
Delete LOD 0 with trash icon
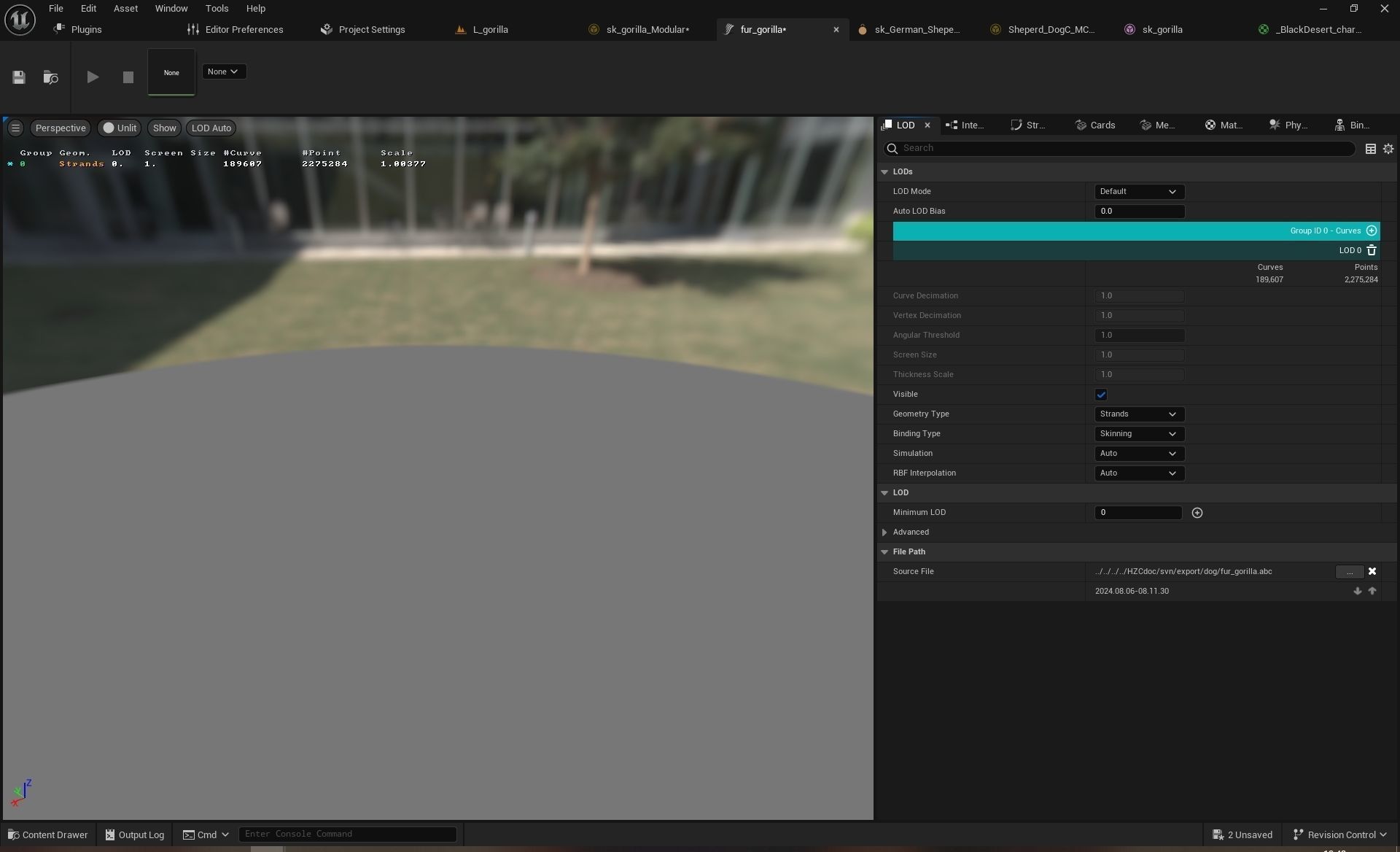(x=1372, y=250)
